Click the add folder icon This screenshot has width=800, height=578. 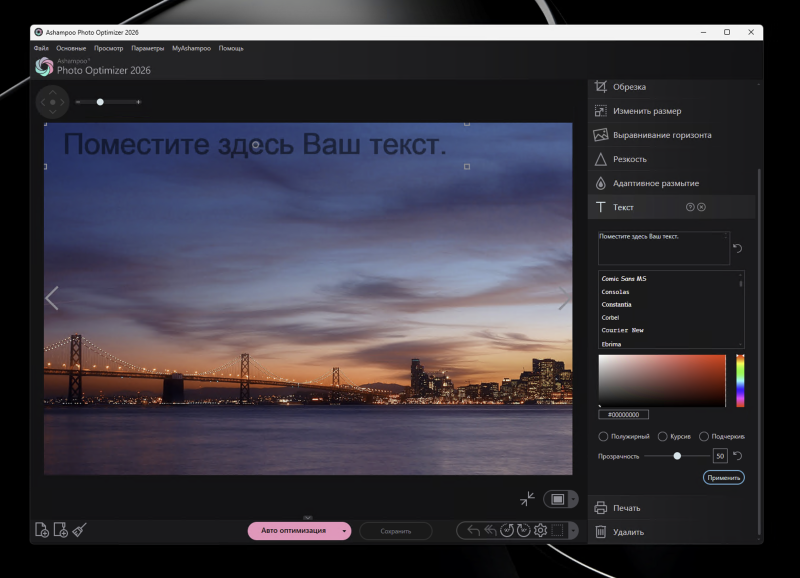tap(61, 530)
